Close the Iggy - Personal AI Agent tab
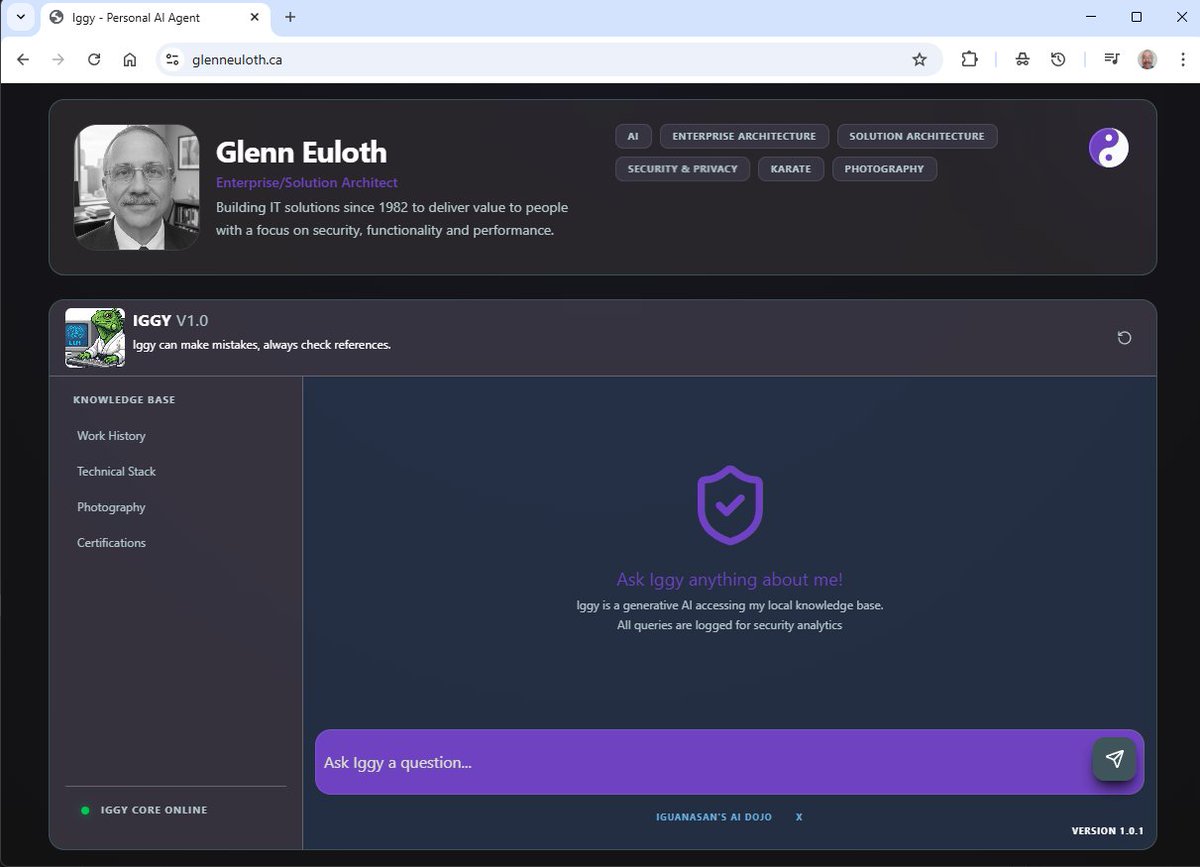Screen dimensions: 1200x867 (252, 18)
